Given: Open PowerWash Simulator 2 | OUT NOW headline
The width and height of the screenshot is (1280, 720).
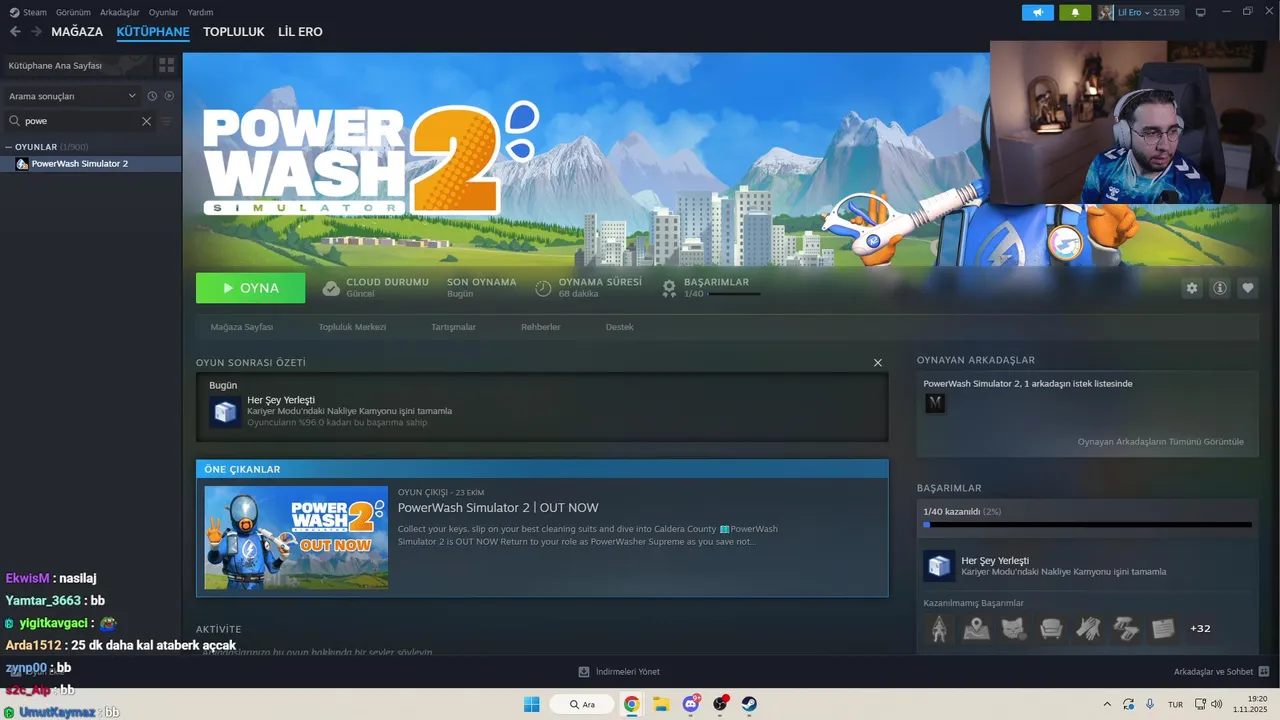Looking at the screenshot, I should (x=498, y=508).
